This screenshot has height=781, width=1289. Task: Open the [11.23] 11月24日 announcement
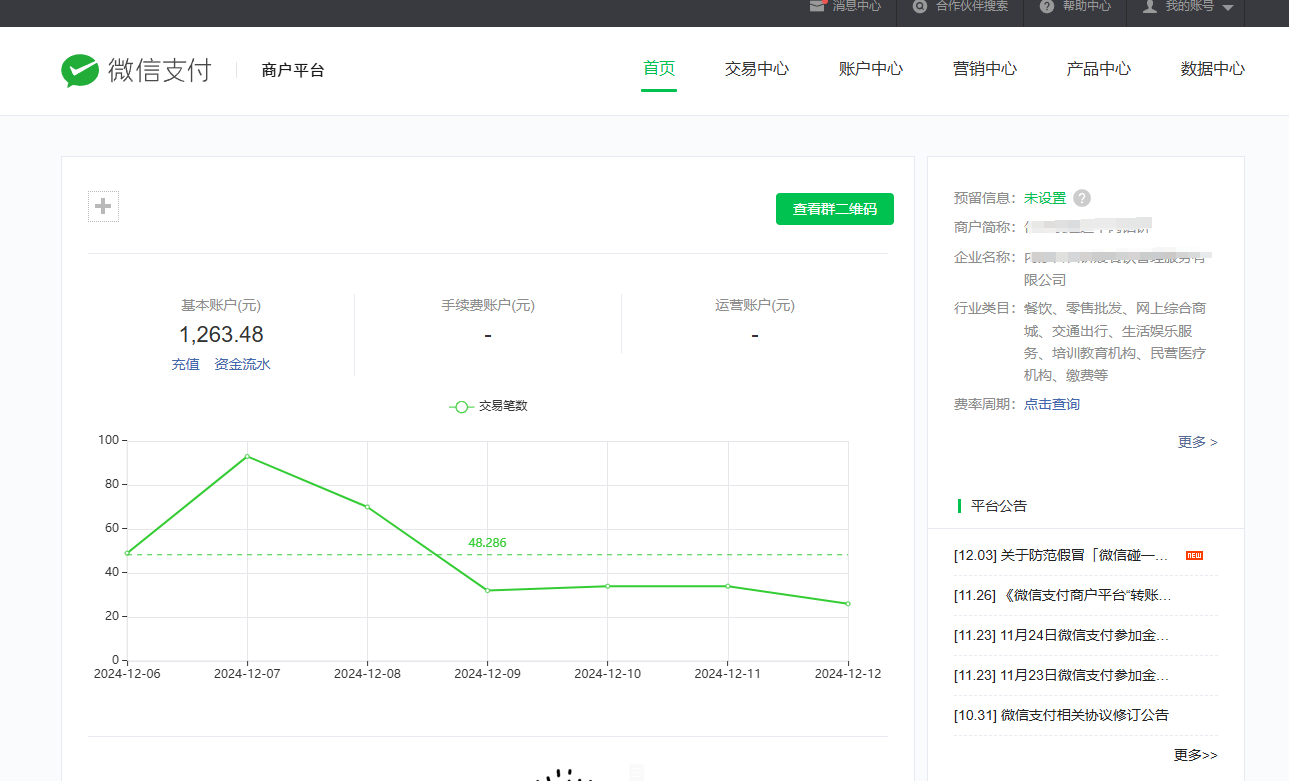point(1062,635)
